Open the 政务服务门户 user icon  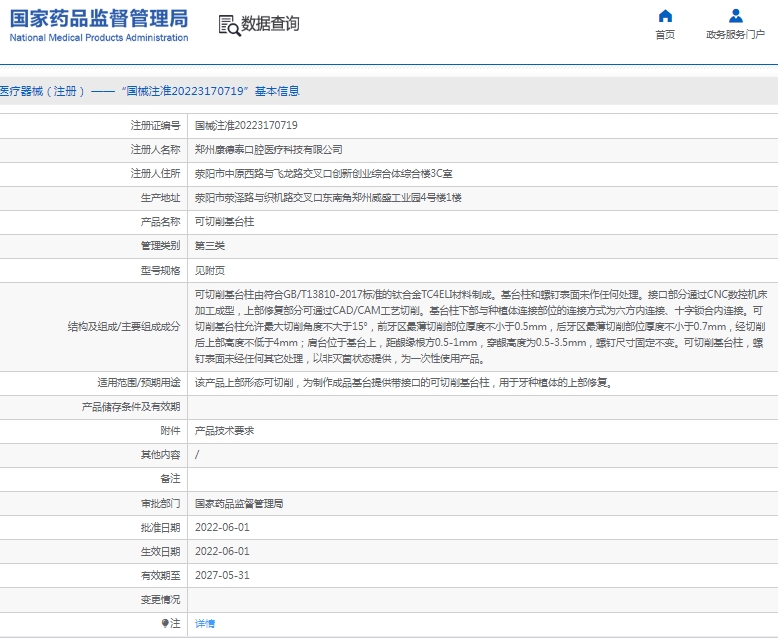(x=735, y=16)
